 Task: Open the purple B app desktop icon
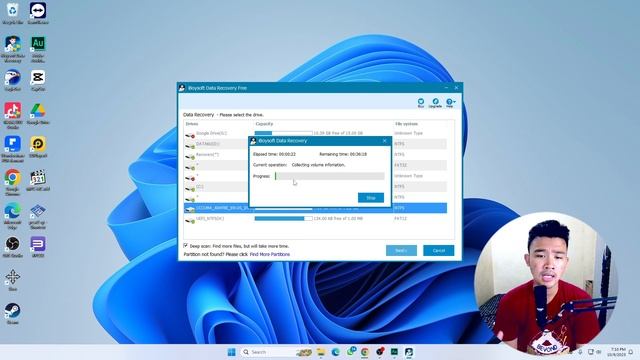38,247
